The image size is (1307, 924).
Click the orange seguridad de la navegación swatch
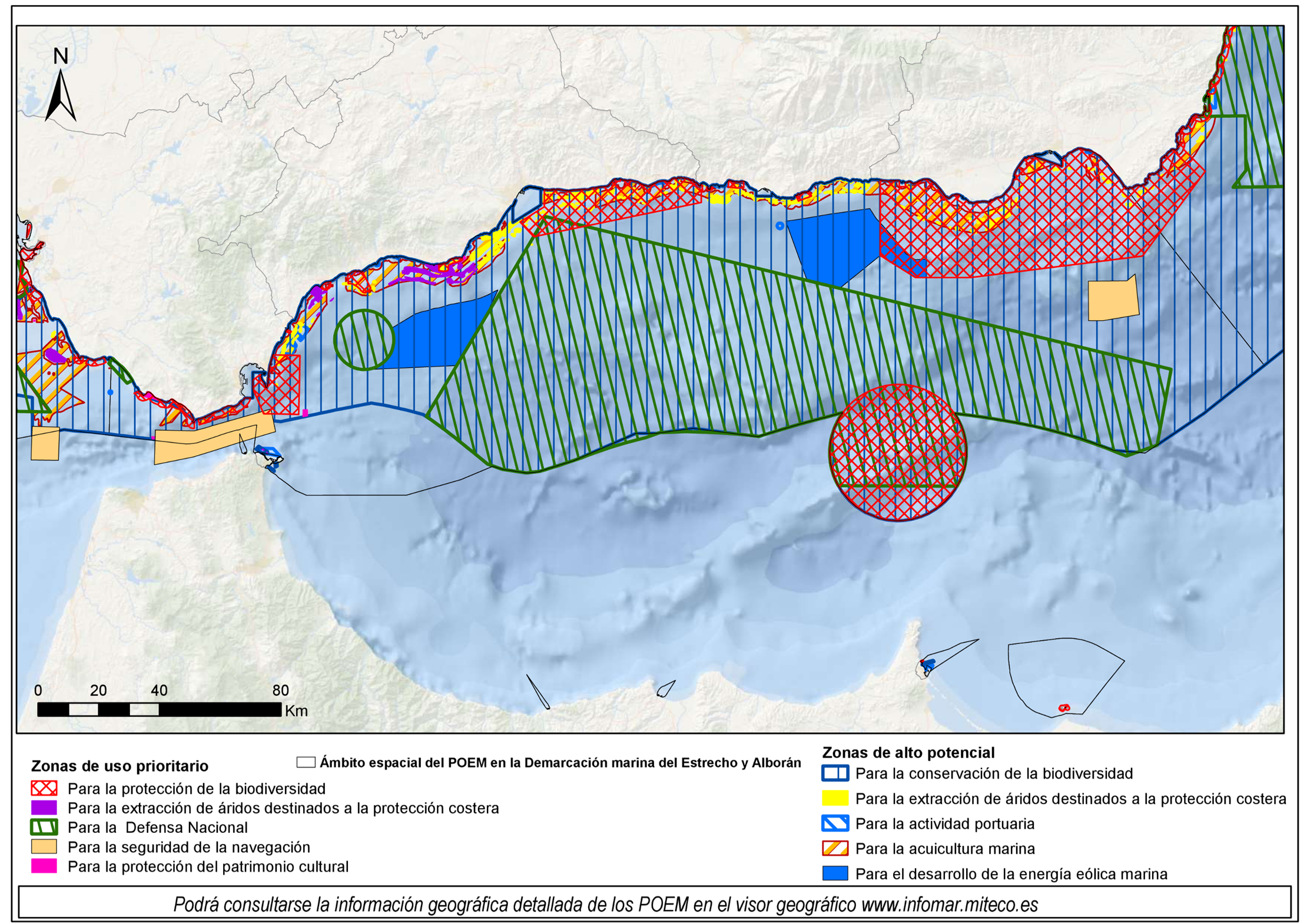pyautogui.click(x=44, y=846)
